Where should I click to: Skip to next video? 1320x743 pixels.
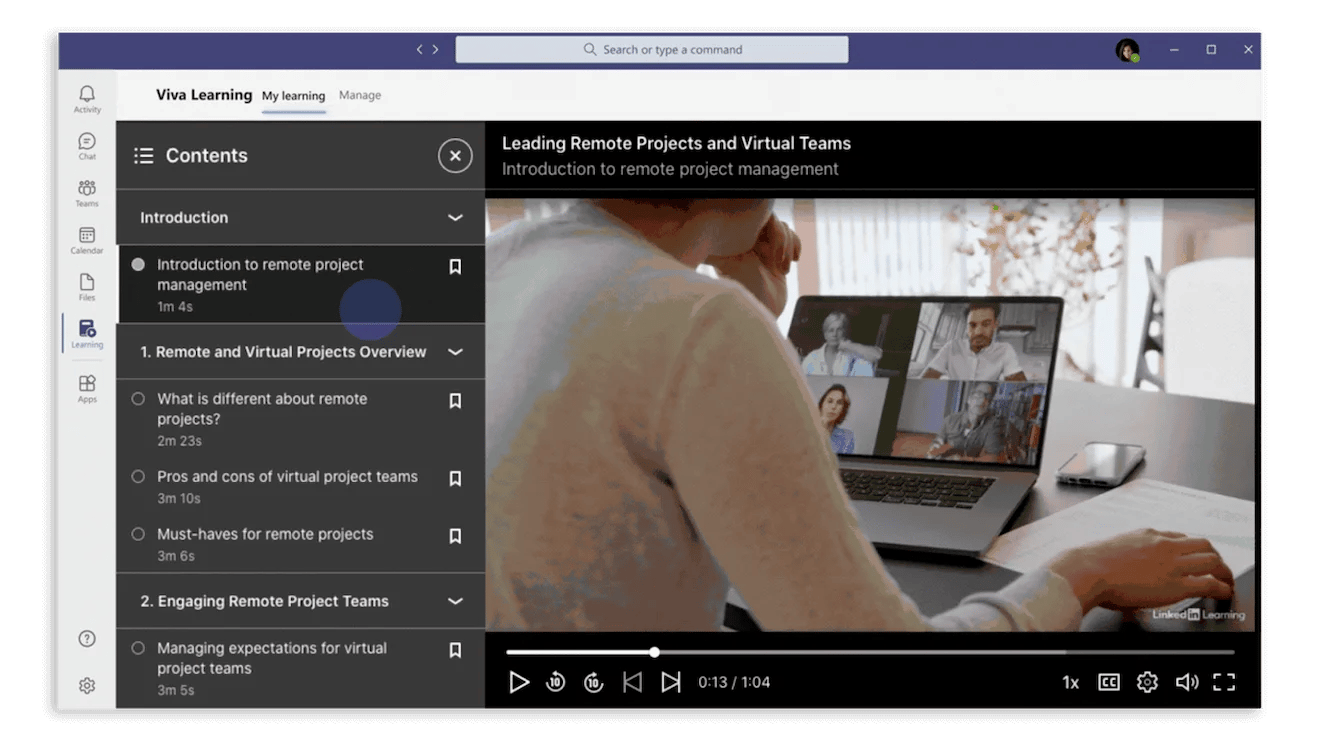pyautogui.click(x=670, y=682)
